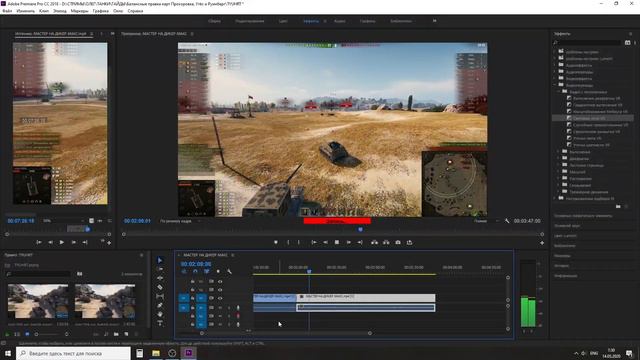Open the Клип menu
This screenshot has height=360, width=640.
44,11
